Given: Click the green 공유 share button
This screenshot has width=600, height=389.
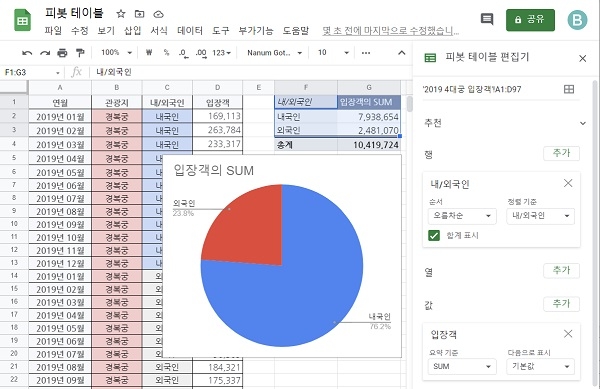Looking at the screenshot, I should [x=530, y=20].
